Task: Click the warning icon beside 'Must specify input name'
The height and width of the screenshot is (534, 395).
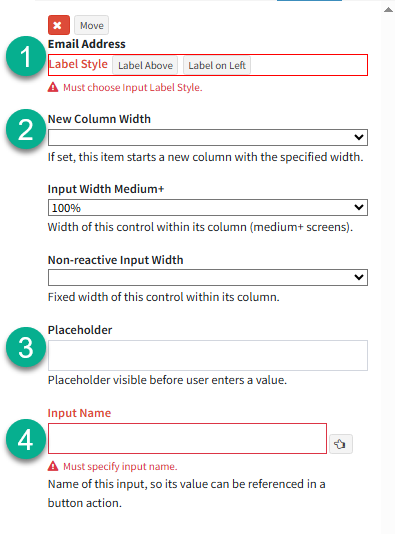Action: tap(53, 466)
